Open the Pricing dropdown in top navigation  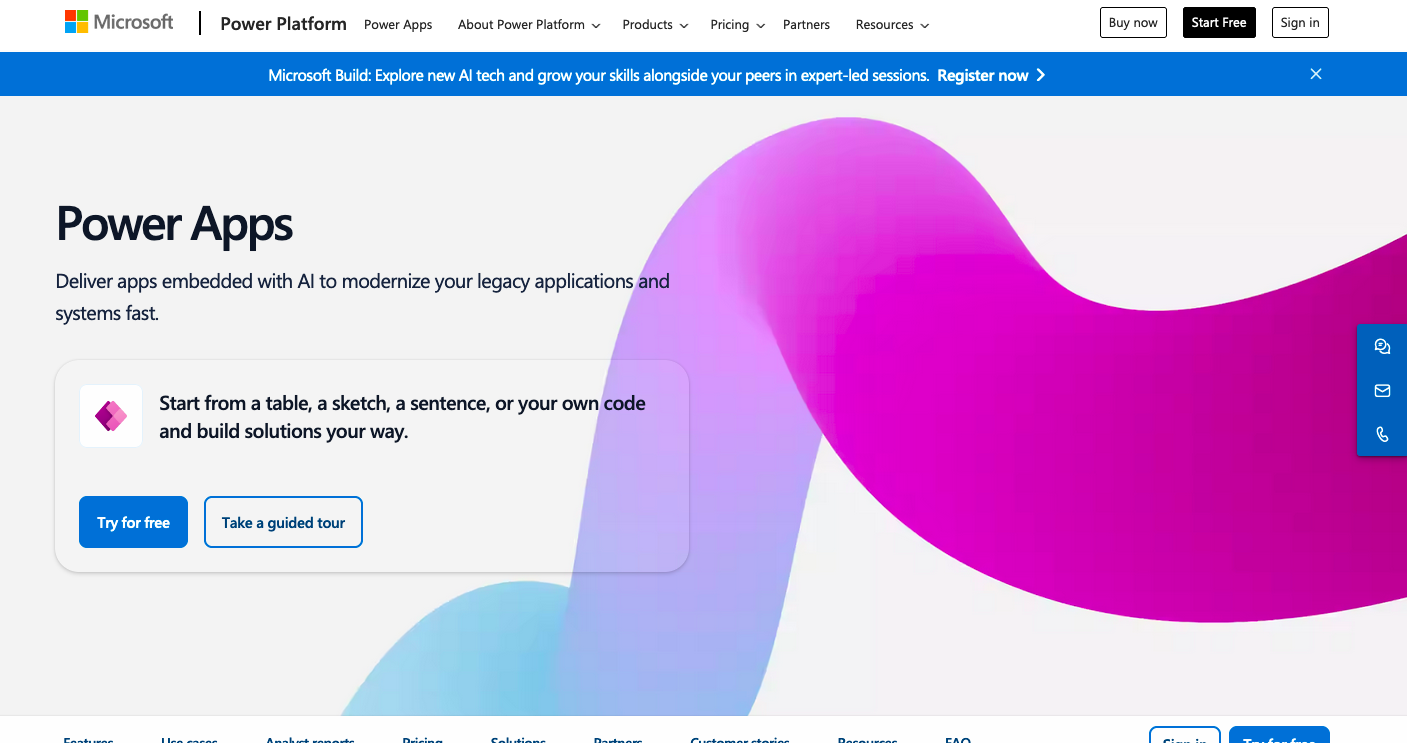click(x=737, y=25)
